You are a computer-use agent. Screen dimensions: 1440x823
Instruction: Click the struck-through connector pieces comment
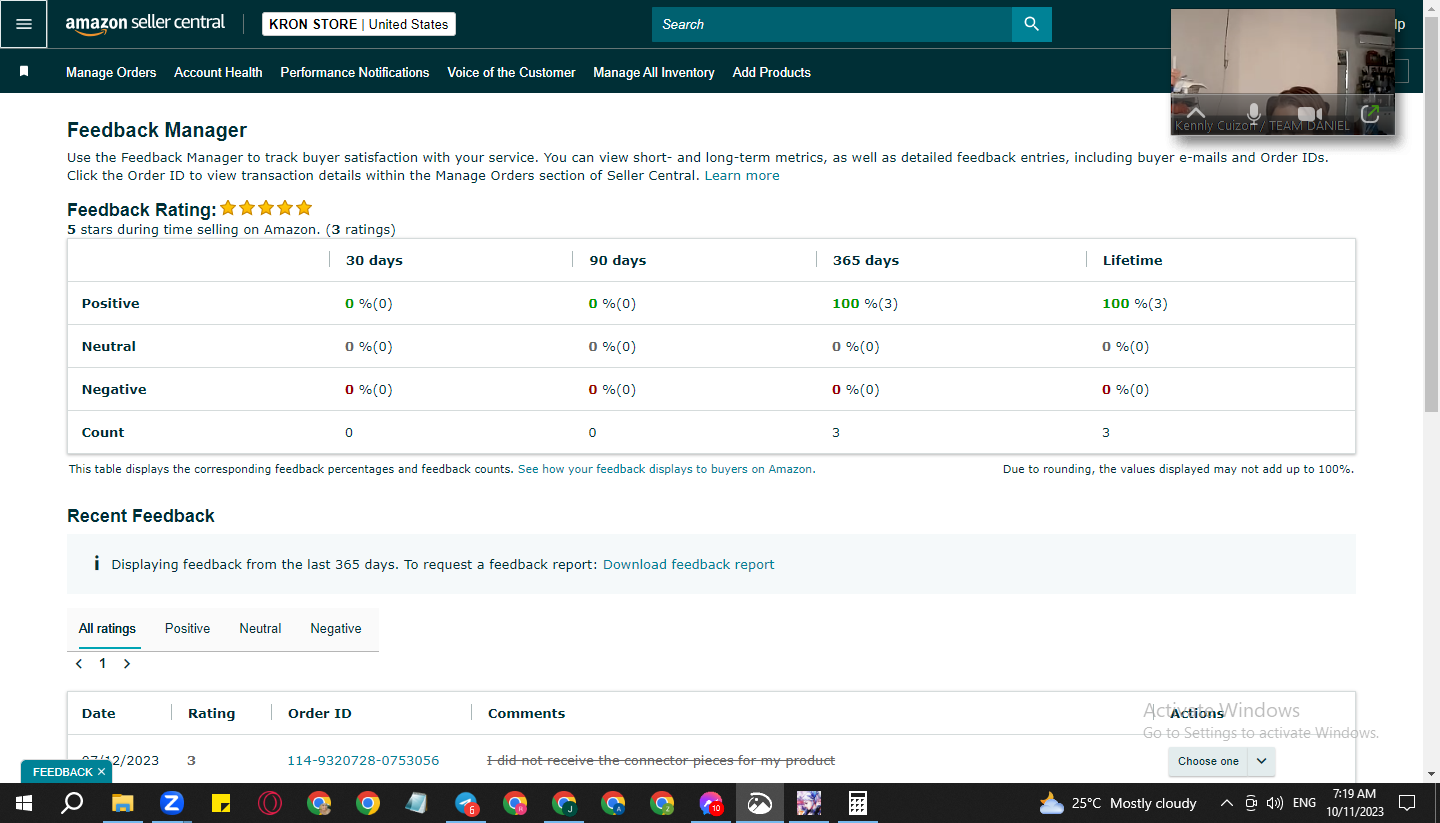(x=661, y=761)
